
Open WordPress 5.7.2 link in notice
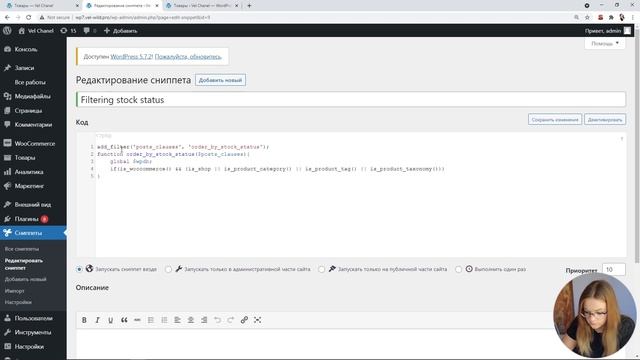click(131, 57)
